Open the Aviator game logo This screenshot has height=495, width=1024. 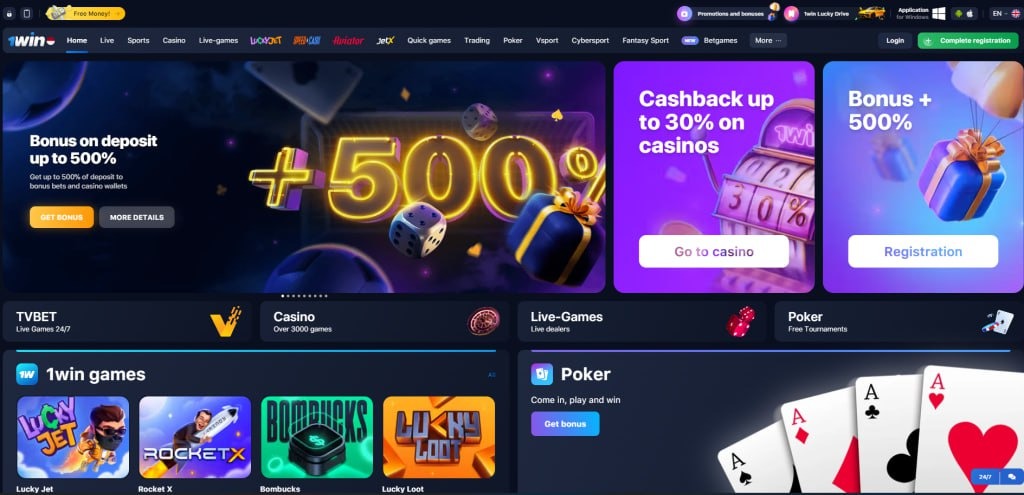click(348, 40)
